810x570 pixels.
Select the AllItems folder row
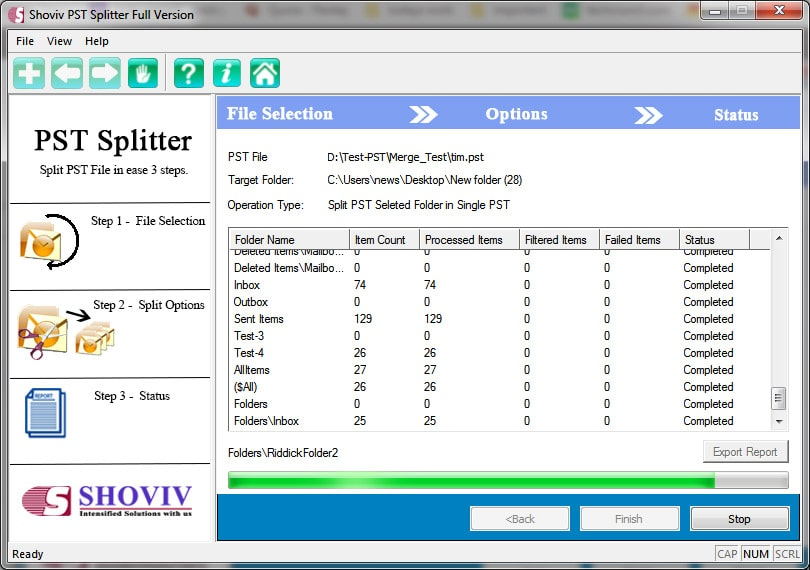(500, 370)
